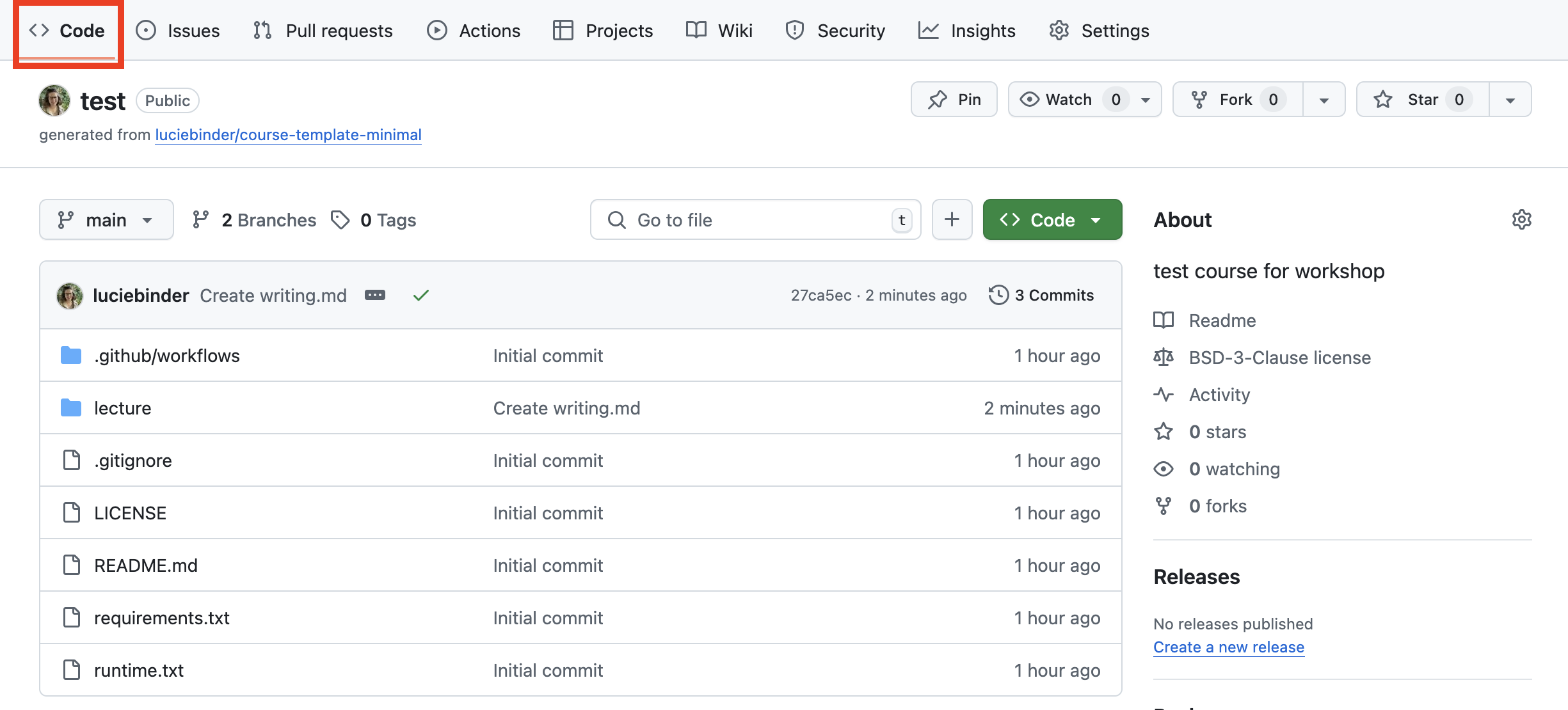
Task: Click luciebinder avatar in commit row
Action: coord(70,296)
